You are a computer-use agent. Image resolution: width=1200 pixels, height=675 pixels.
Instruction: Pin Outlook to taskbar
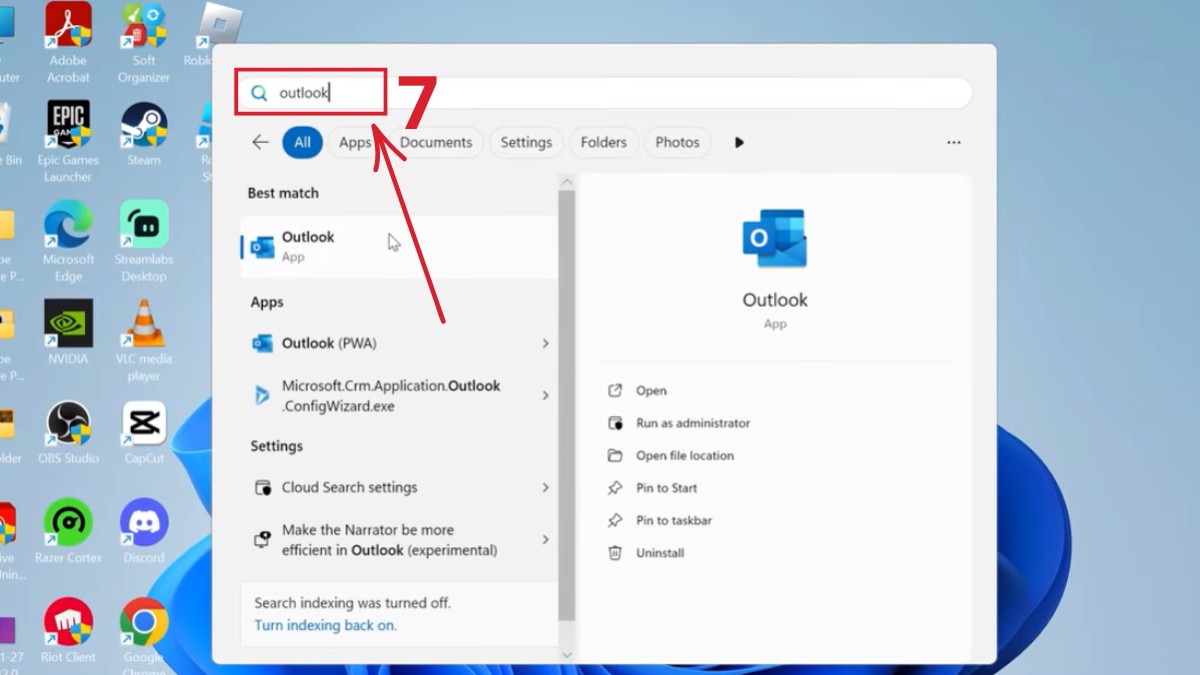click(674, 520)
